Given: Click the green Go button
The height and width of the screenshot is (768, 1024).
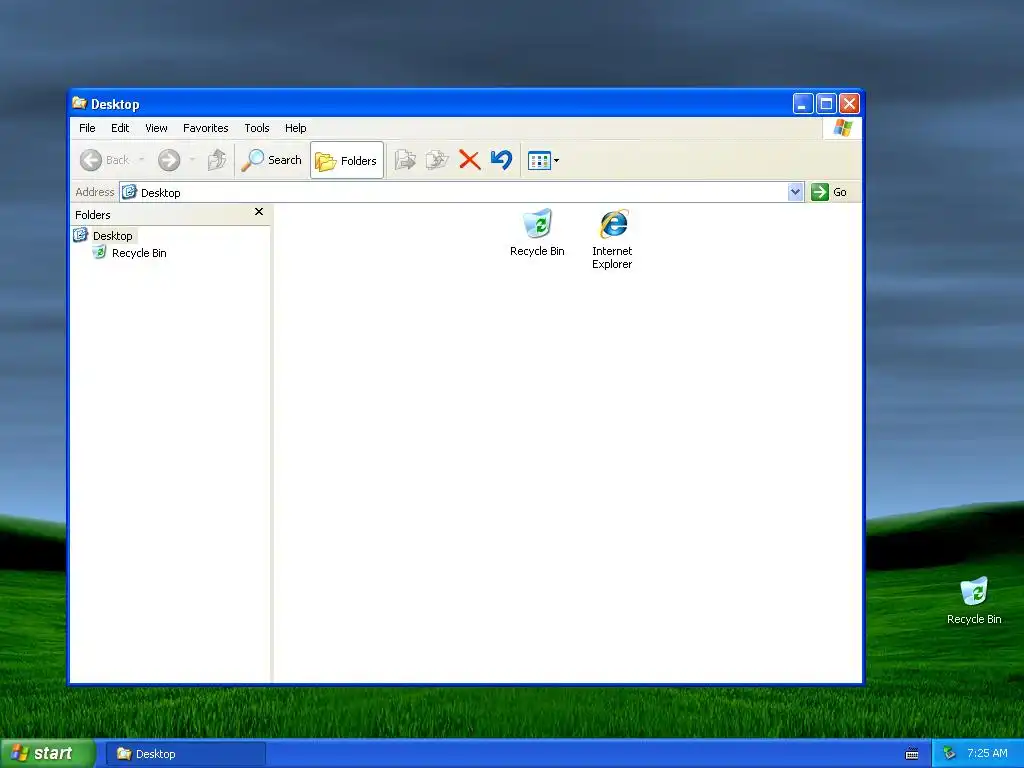Looking at the screenshot, I should tap(829, 192).
